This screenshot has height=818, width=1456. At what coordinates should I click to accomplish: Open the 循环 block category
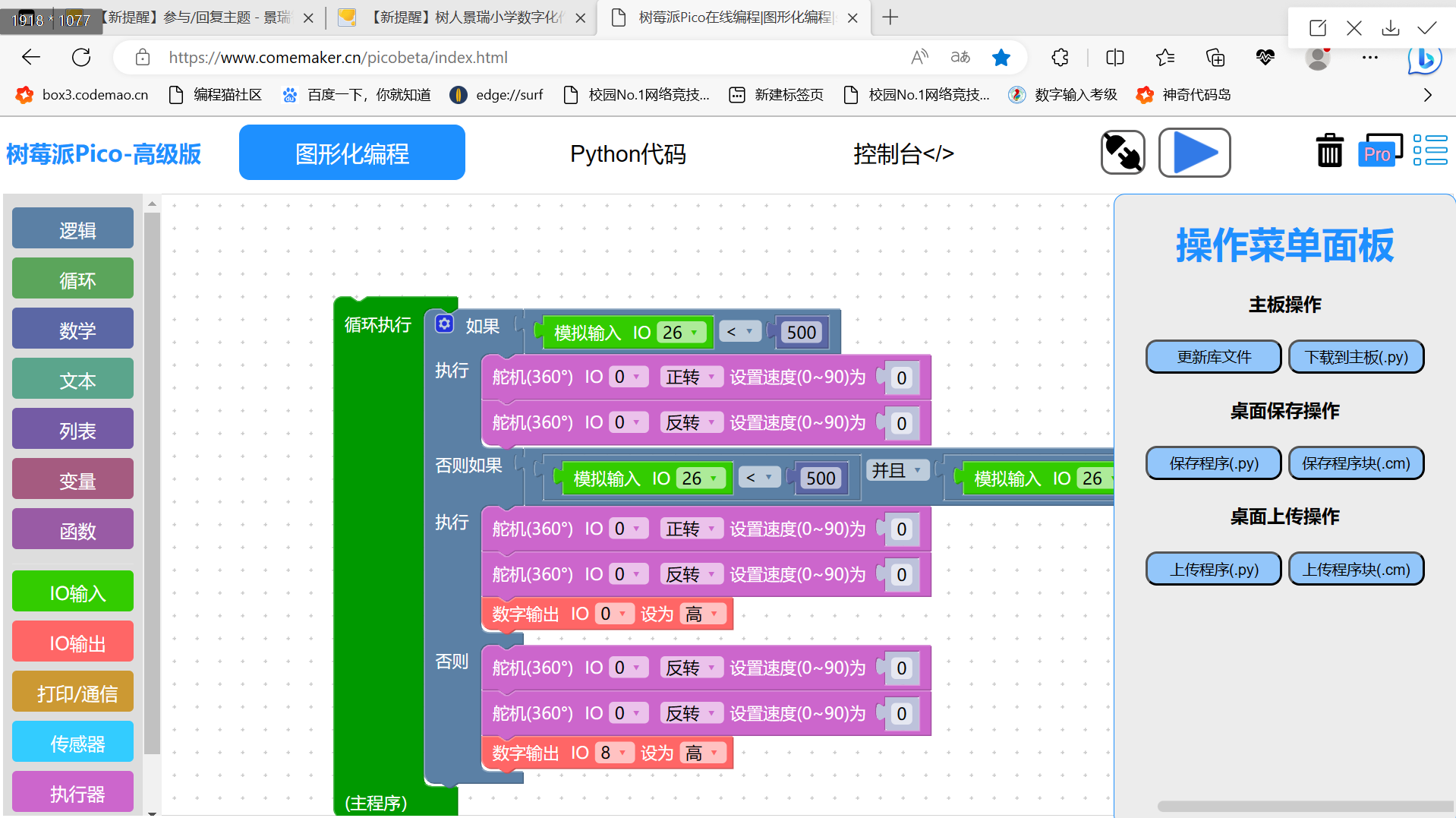click(73, 279)
